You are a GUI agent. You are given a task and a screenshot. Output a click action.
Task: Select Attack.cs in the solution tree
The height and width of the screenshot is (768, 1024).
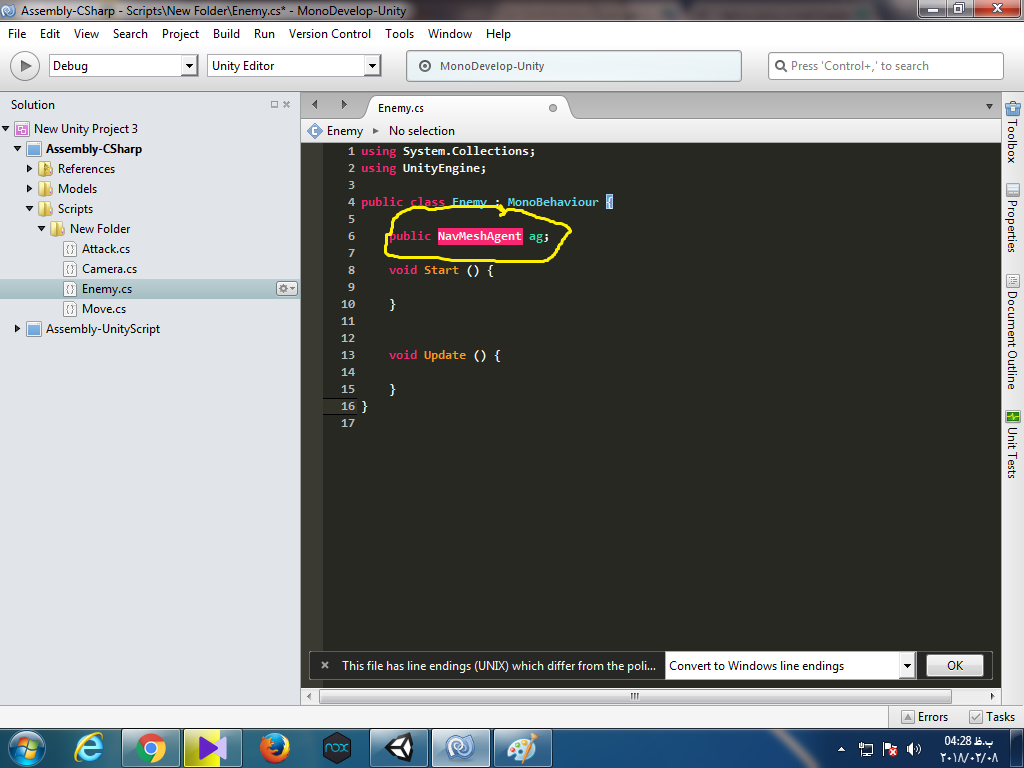(x=106, y=249)
